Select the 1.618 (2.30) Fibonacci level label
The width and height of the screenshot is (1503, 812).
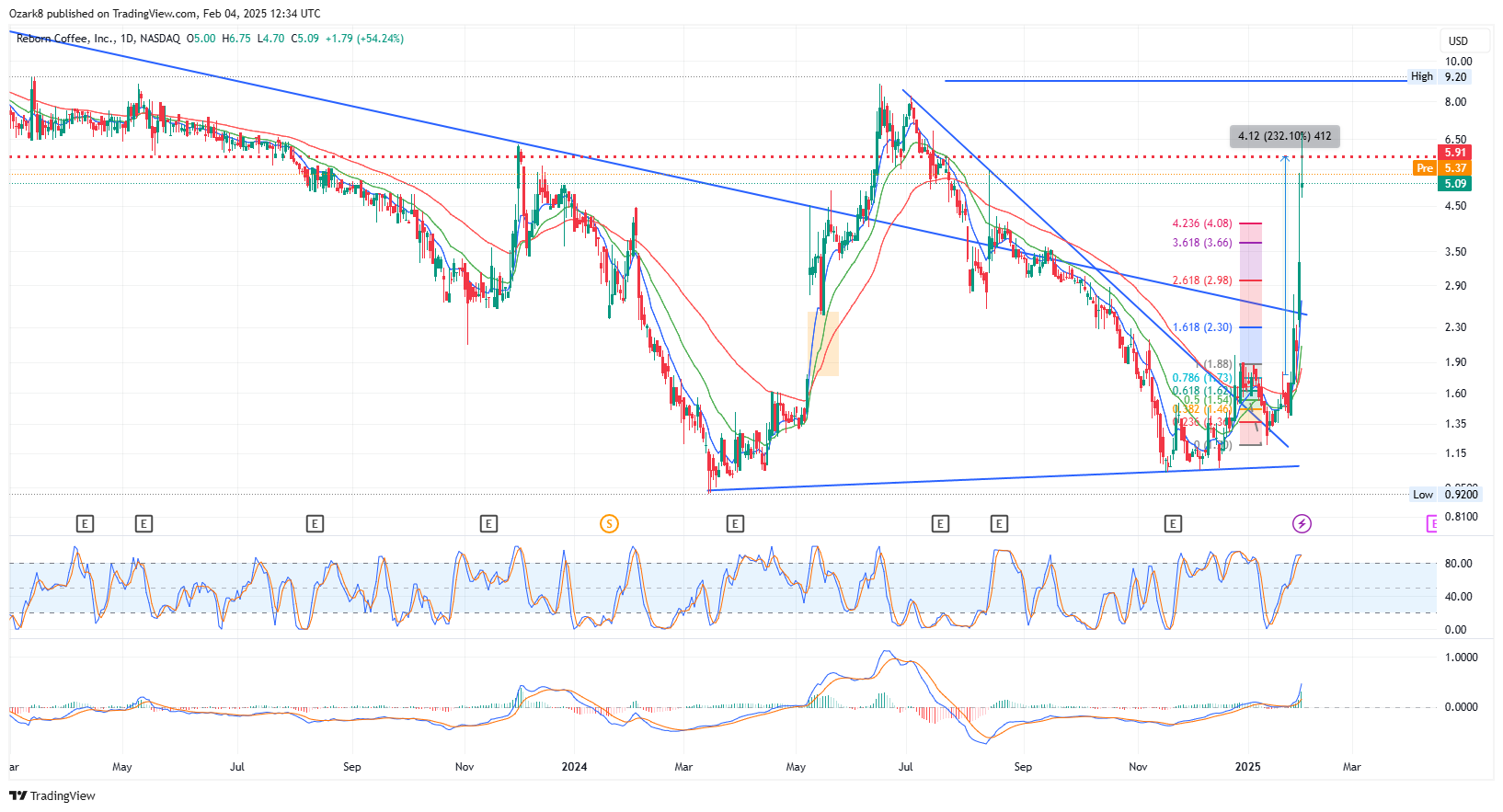click(x=1202, y=327)
